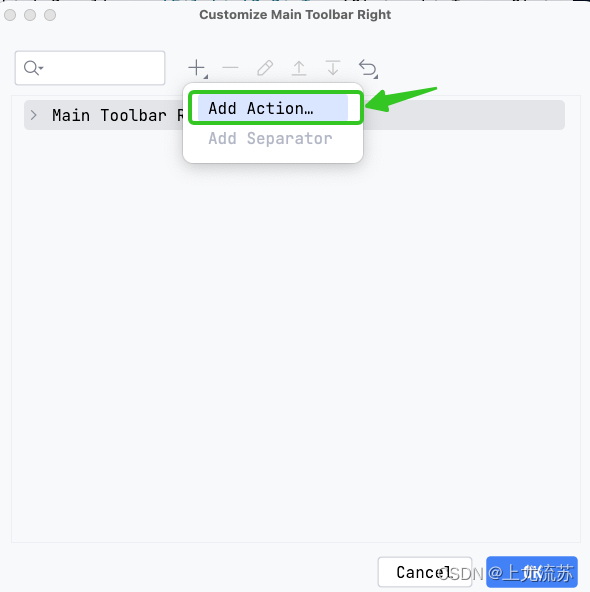The width and height of the screenshot is (590, 592).
Task: Click the Cancel button
Action: [424, 572]
